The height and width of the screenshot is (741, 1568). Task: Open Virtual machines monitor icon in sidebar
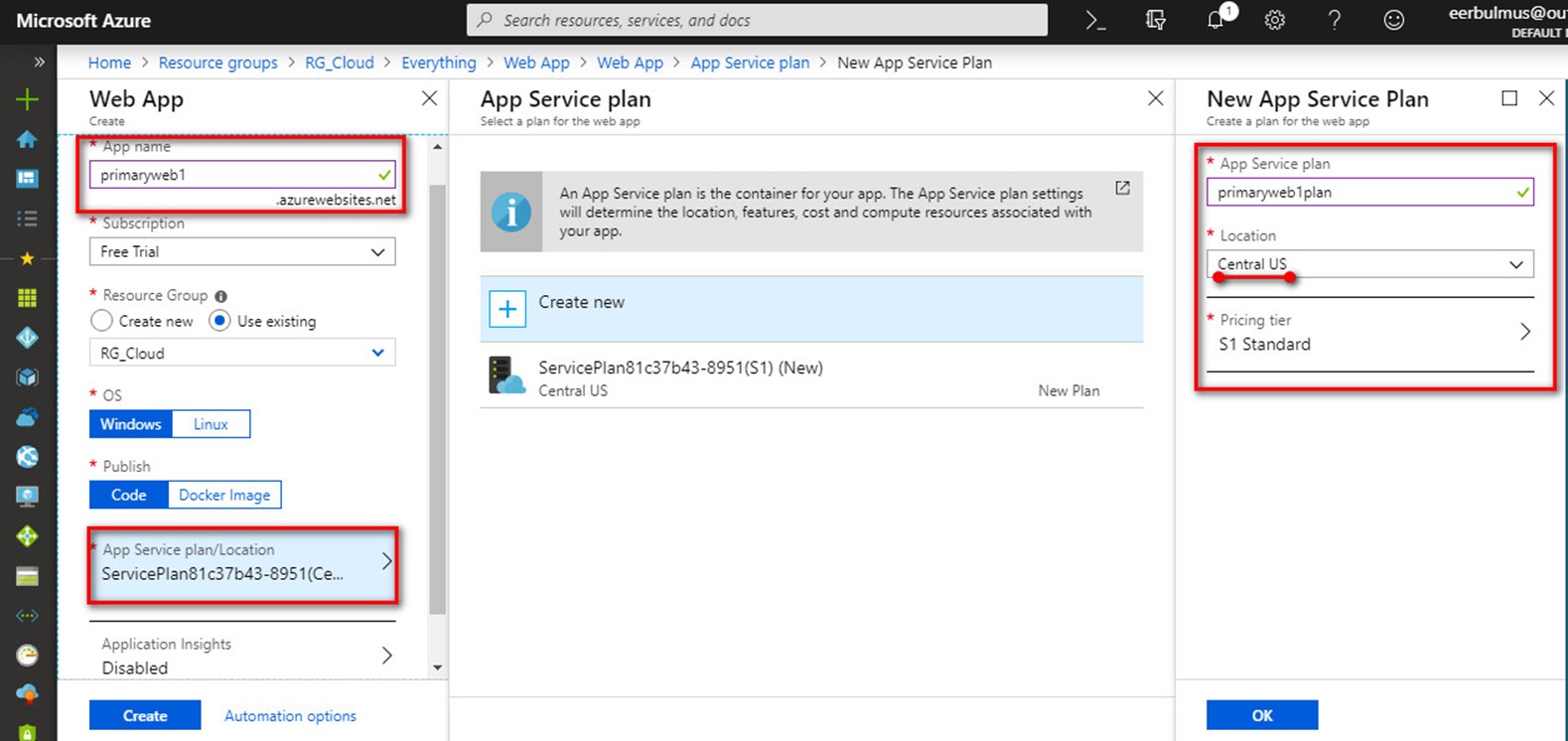coord(27,497)
